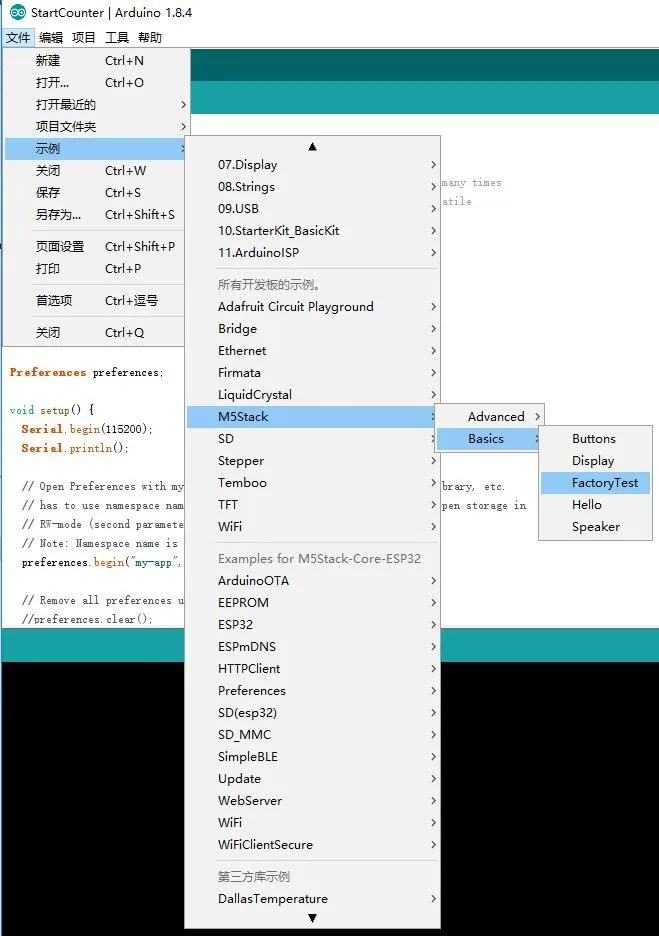Open EEPROM examples submenu

(312, 603)
